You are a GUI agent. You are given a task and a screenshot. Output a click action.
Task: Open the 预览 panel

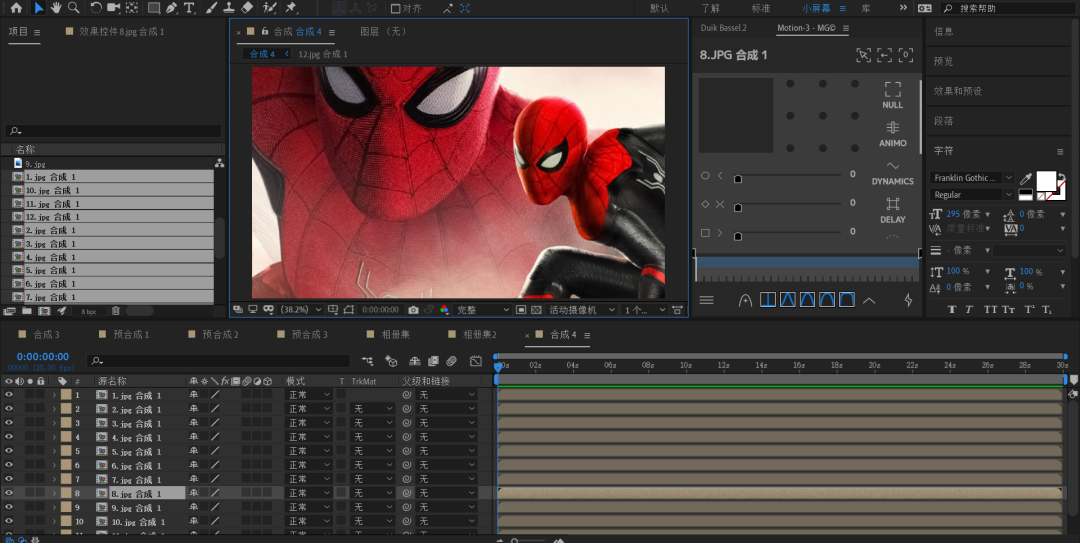(x=944, y=61)
